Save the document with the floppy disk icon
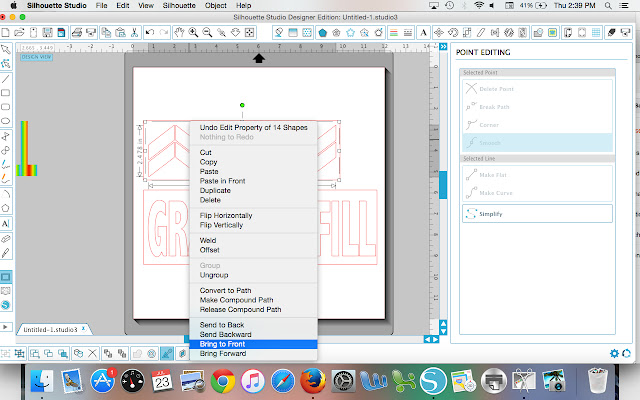This screenshot has width=640, height=400. point(47,33)
